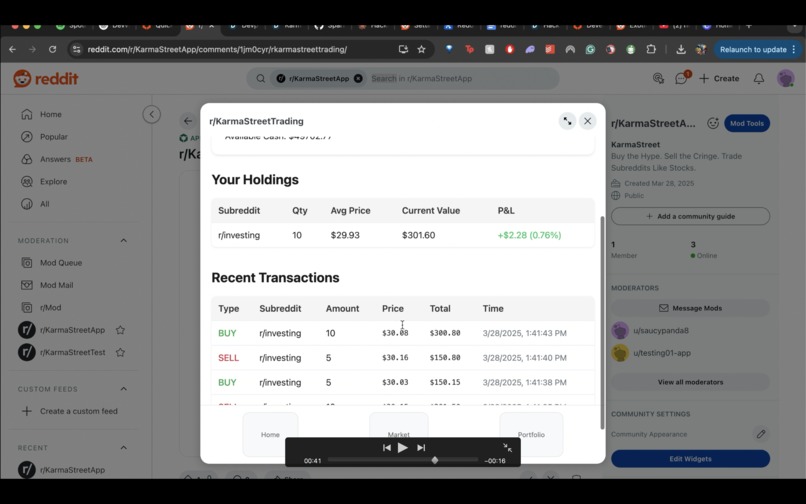
Task: Open u/saucypanda8 moderator profile
Action: pyautogui.click(x=661, y=331)
